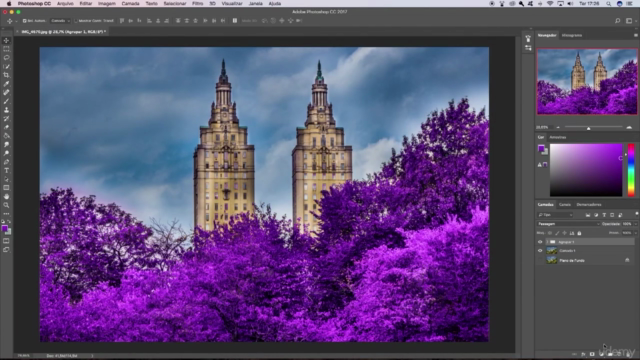Toggle lock position icon
The height and width of the screenshot is (360, 640).
pos(564,233)
